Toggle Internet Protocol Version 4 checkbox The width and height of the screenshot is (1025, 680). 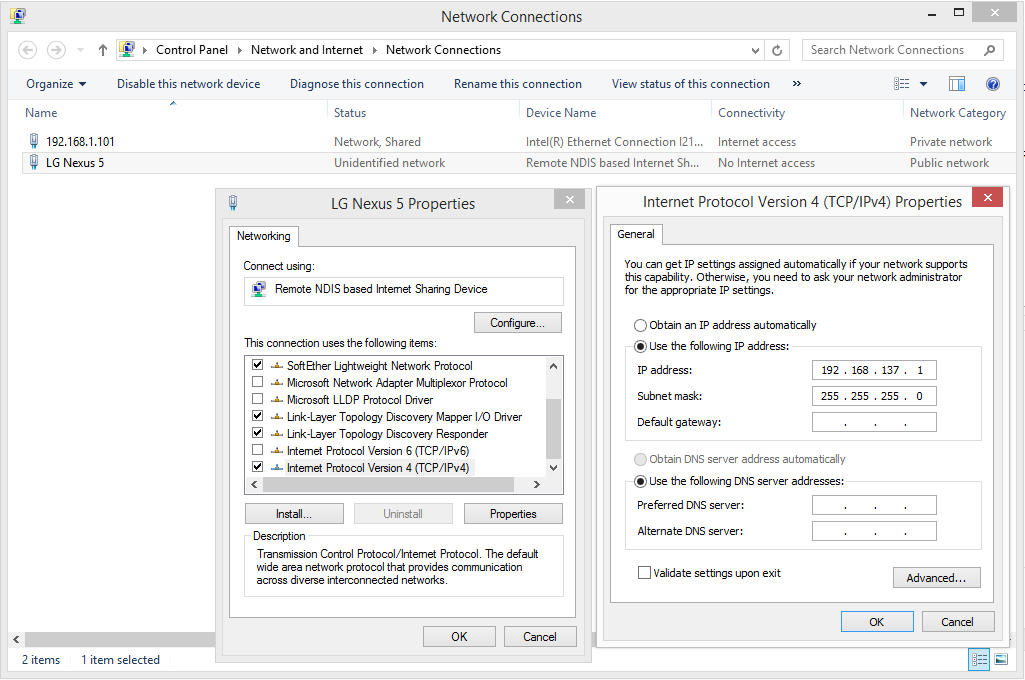tap(258, 467)
